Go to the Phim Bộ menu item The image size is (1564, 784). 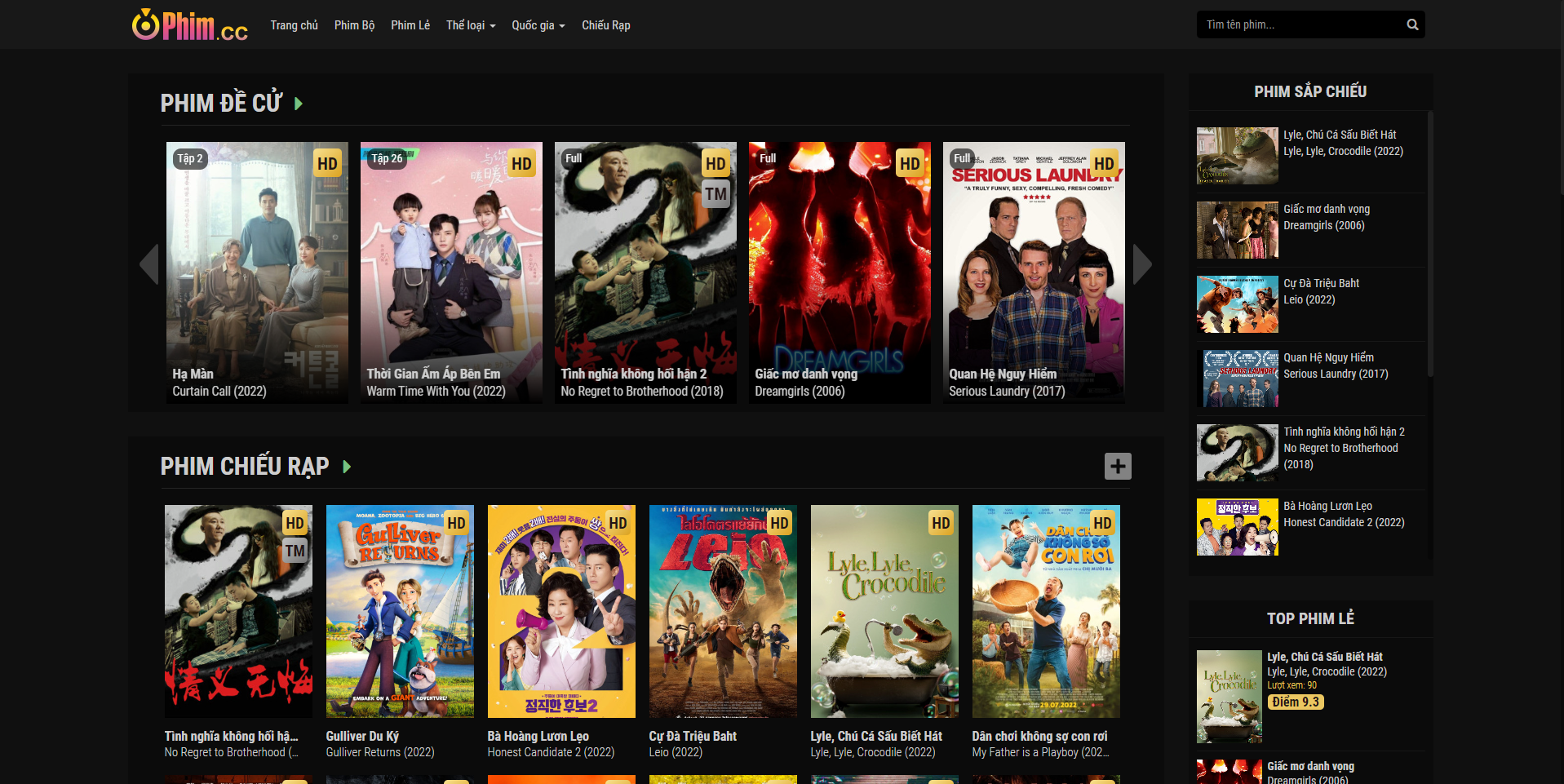pyautogui.click(x=354, y=25)
